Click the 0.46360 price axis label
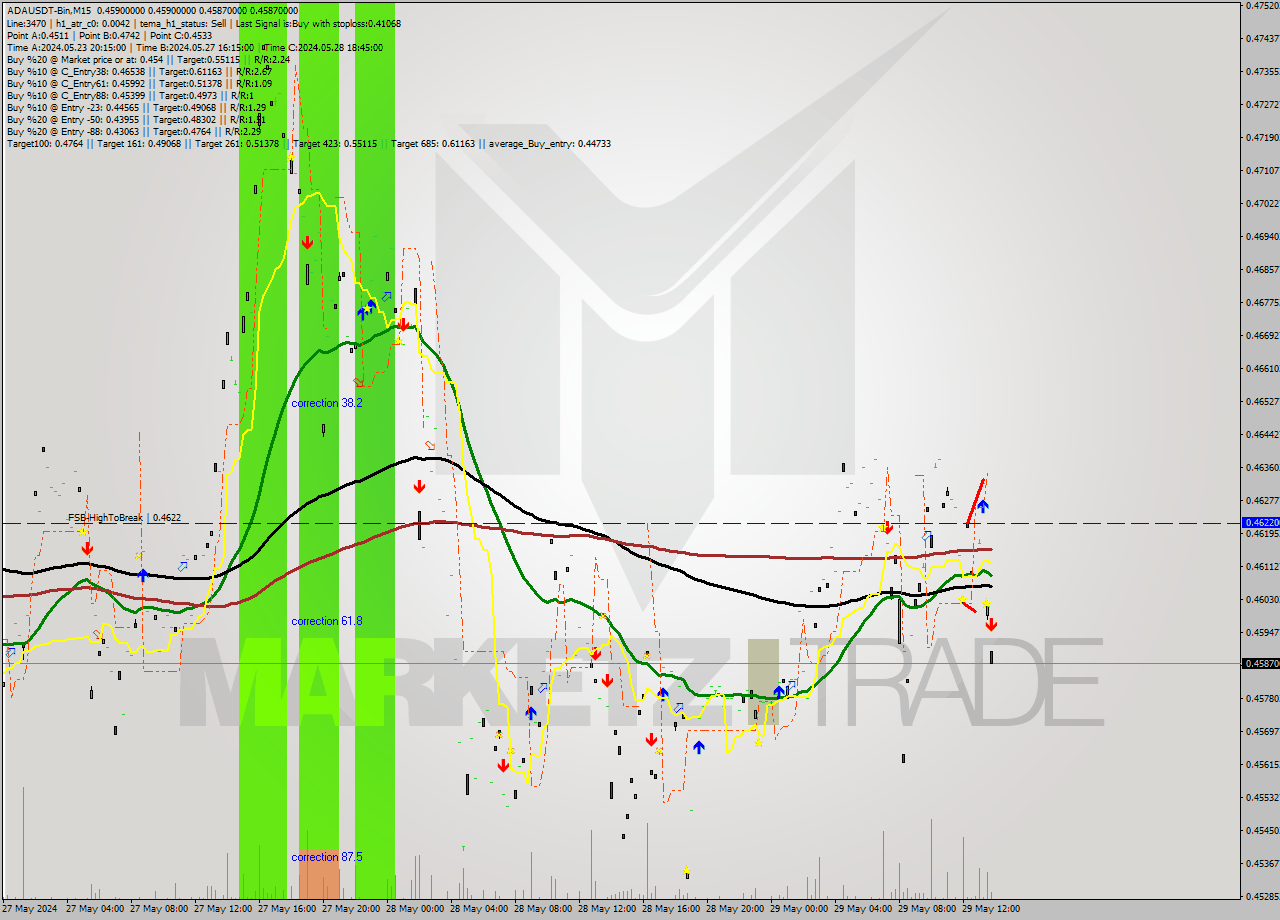Screen dimensions: 1280x920 pyautogui.click(x=1263, y=467)
